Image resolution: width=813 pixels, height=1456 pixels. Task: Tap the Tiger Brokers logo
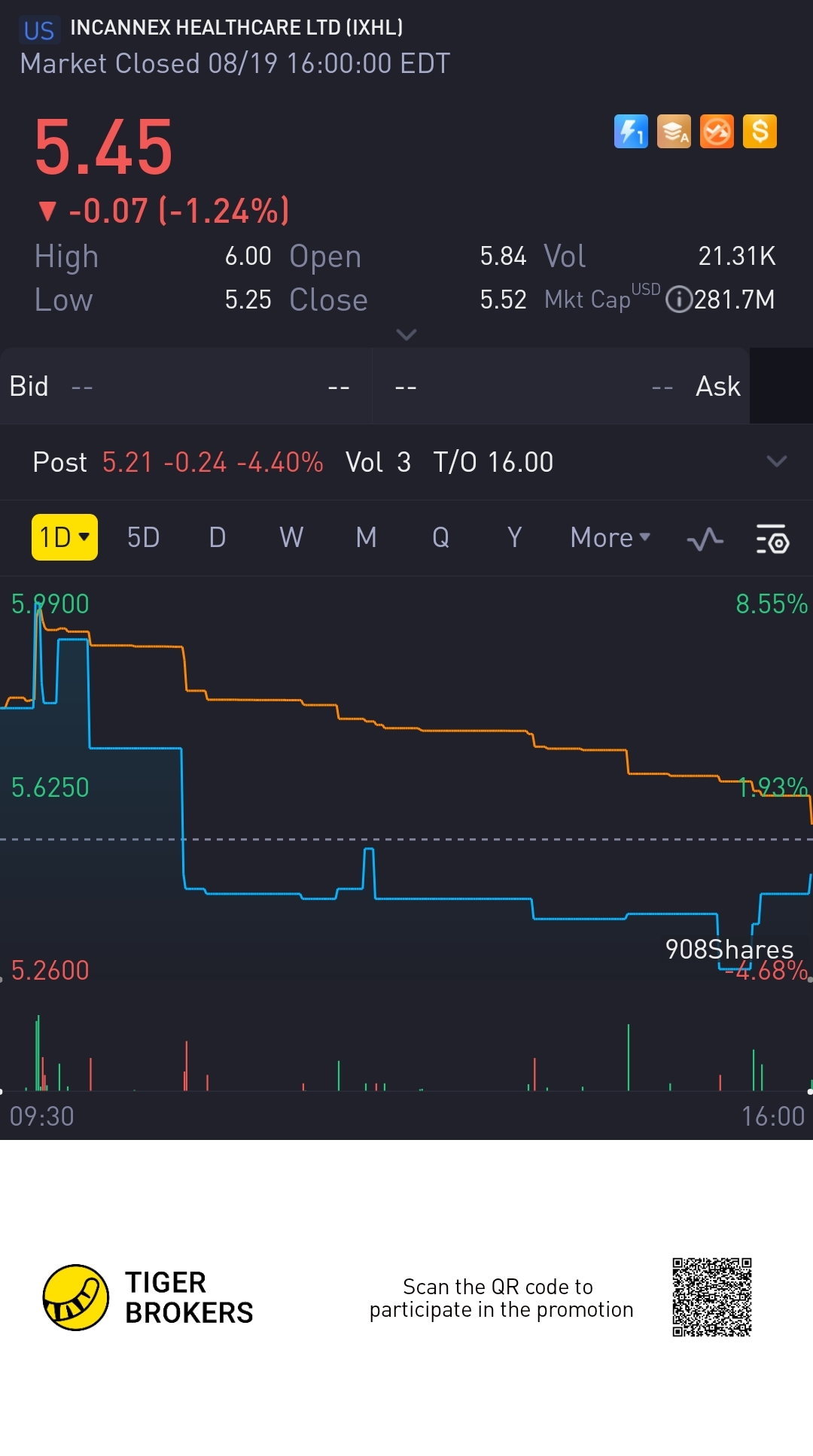[75, 1297]
